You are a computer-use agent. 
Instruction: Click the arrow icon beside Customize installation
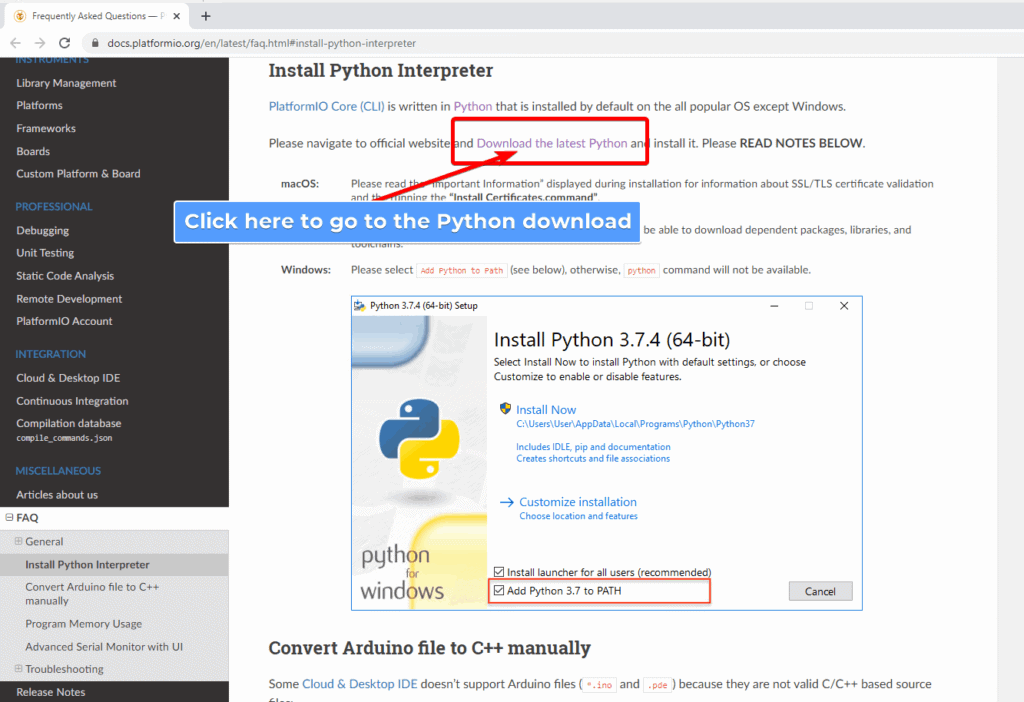[507, 502]
